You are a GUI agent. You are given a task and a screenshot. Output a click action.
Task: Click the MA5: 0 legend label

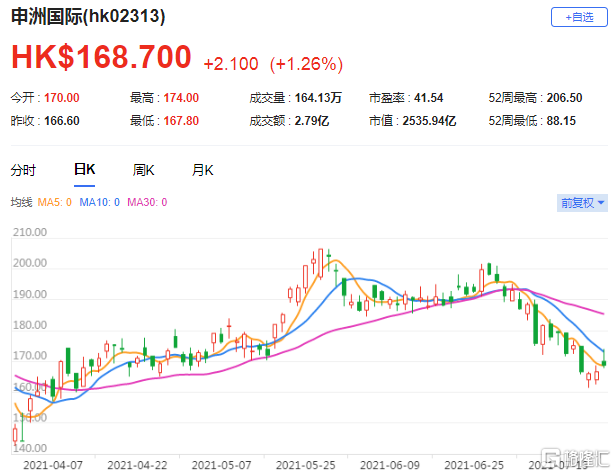tap(55, 202)
